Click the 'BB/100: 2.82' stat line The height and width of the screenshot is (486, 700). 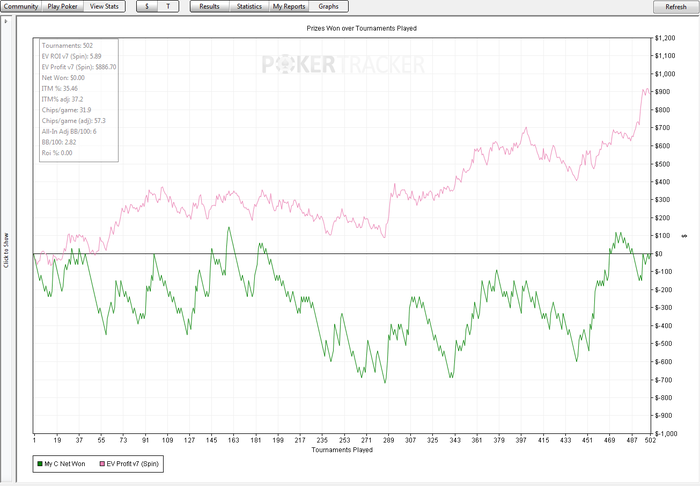click(59, 142)
